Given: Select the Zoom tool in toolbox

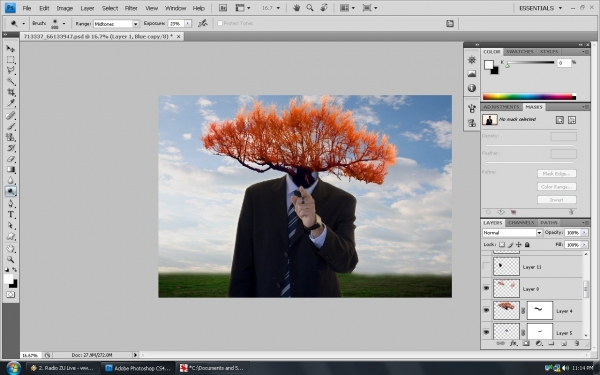Looking at the screenshot, I should pos(10,259).
